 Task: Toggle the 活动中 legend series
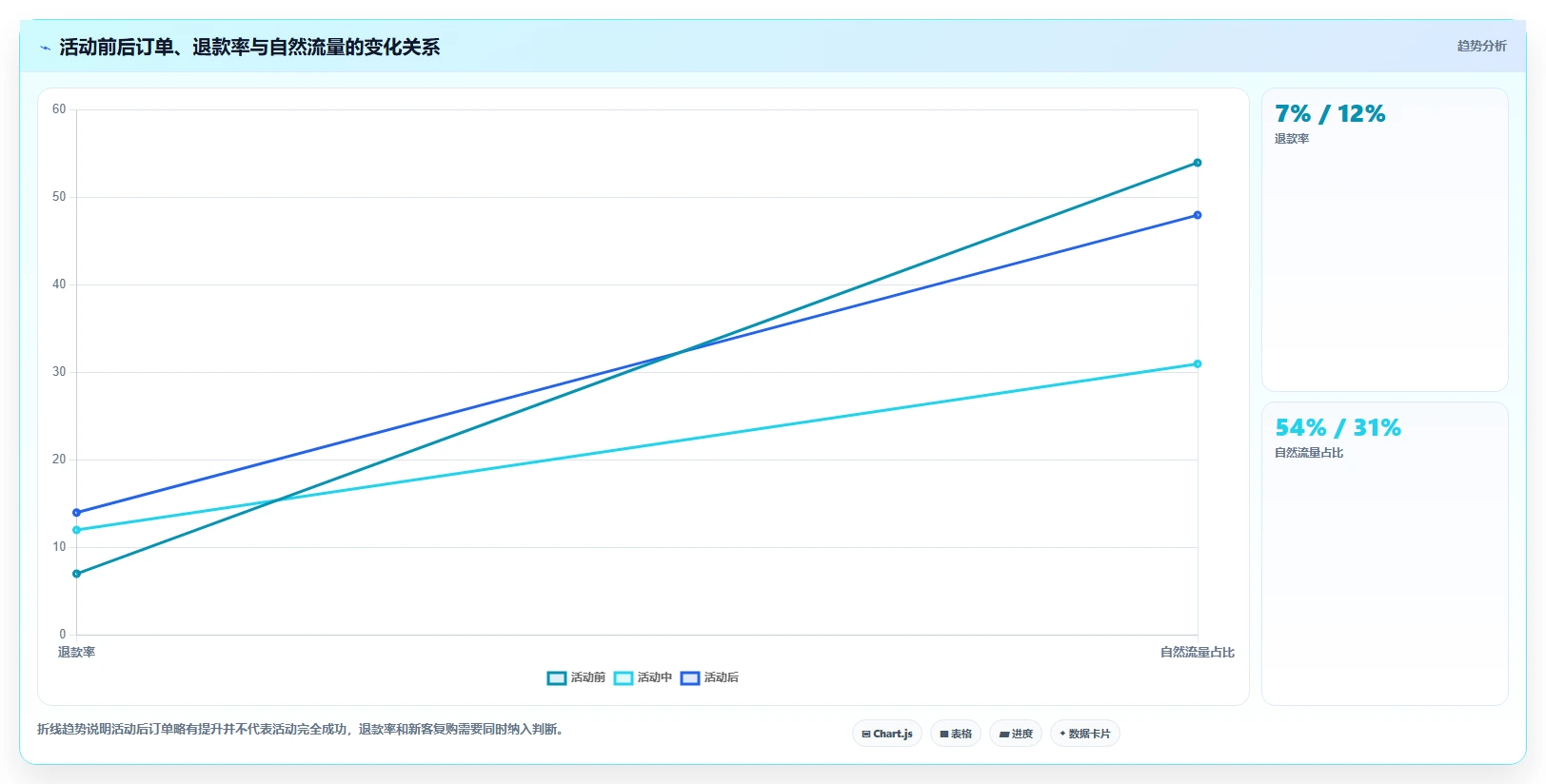[643, 677]
